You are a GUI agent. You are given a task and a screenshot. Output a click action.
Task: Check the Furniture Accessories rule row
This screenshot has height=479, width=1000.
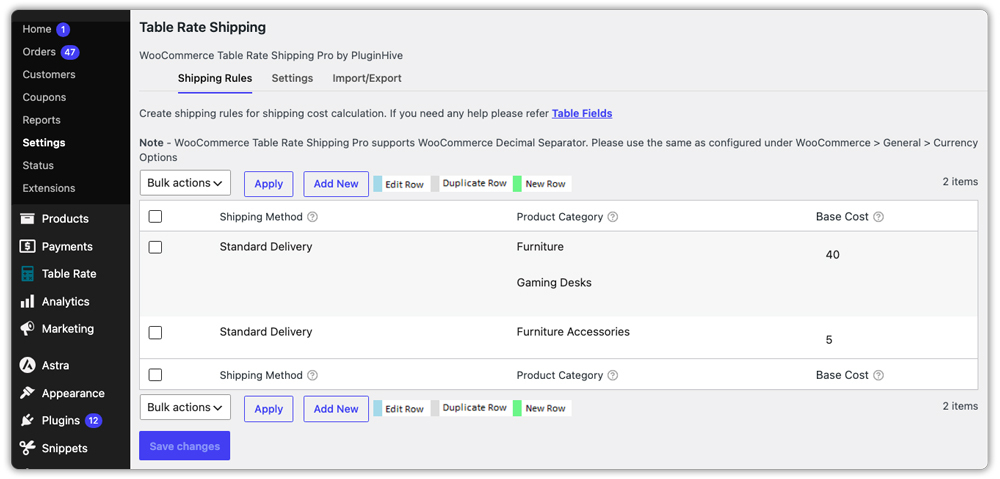pos(155,332)
